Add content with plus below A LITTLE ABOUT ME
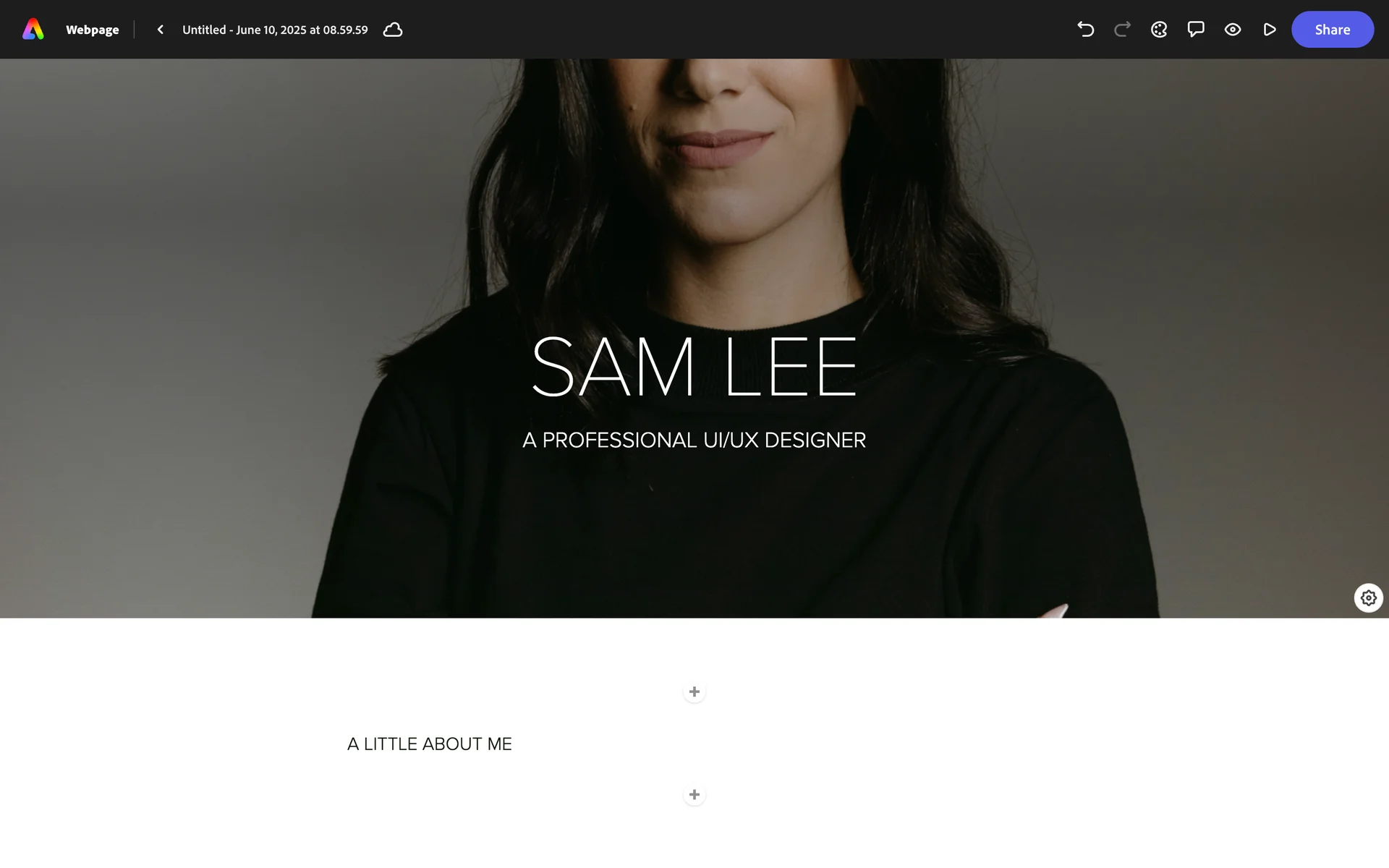This screenshot has height=868, width=1389. tap(694, 795)
